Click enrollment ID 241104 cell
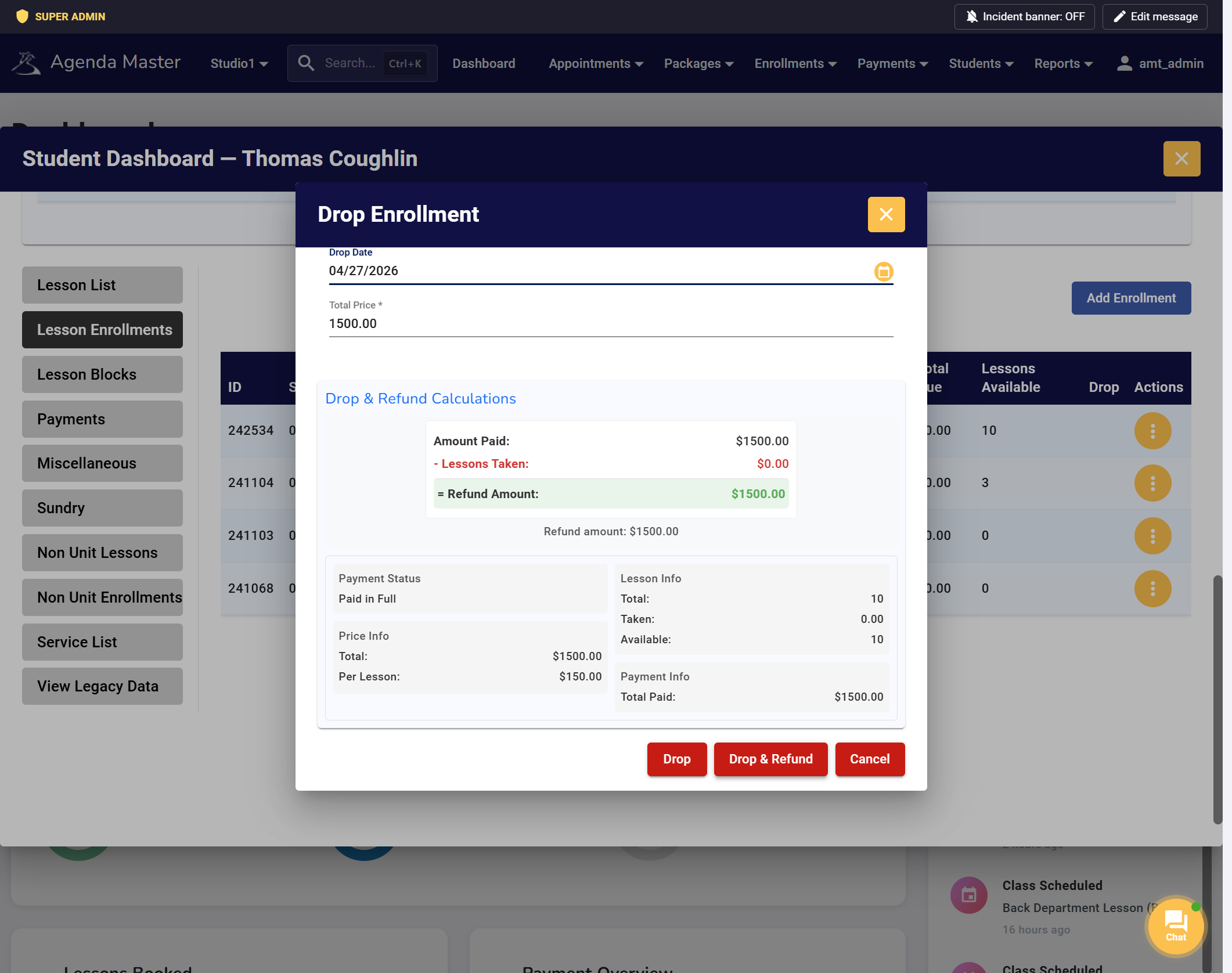Viewport: 1232px width, 973px height. point(250,483)
